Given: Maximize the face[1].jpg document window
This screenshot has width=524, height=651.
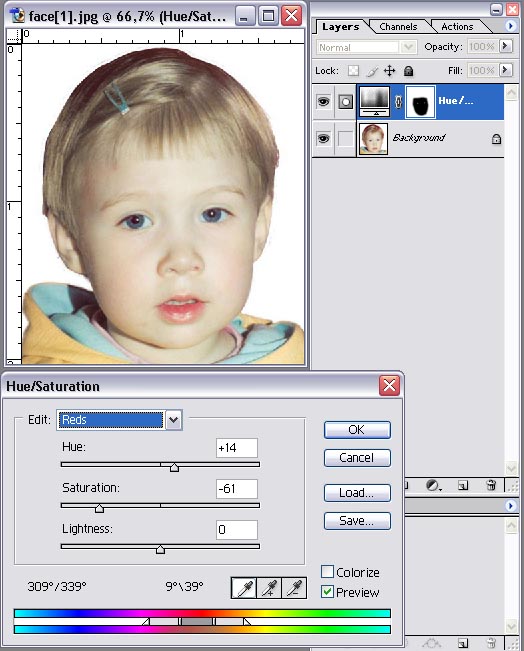Looking at the screenshot, I should point(268,16).
